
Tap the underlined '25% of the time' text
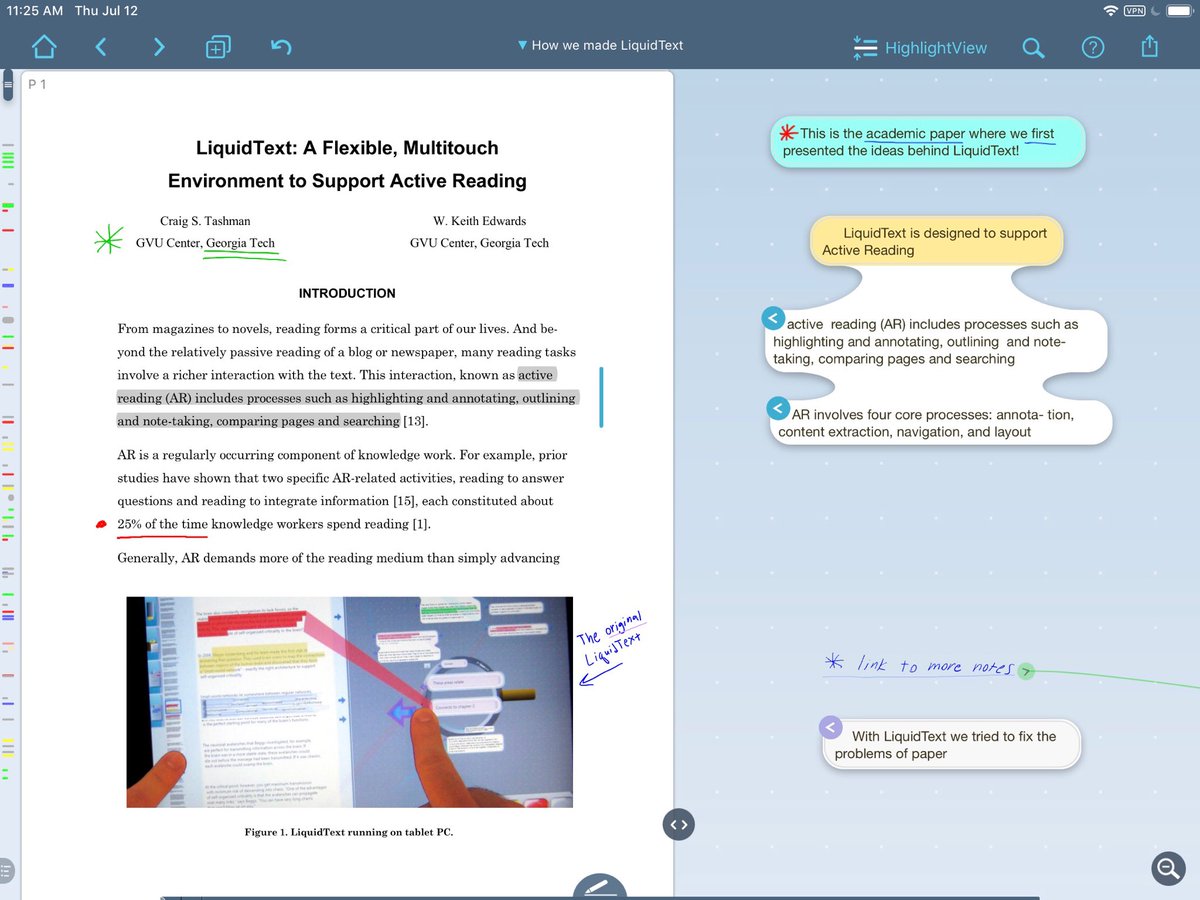(162, 524)
